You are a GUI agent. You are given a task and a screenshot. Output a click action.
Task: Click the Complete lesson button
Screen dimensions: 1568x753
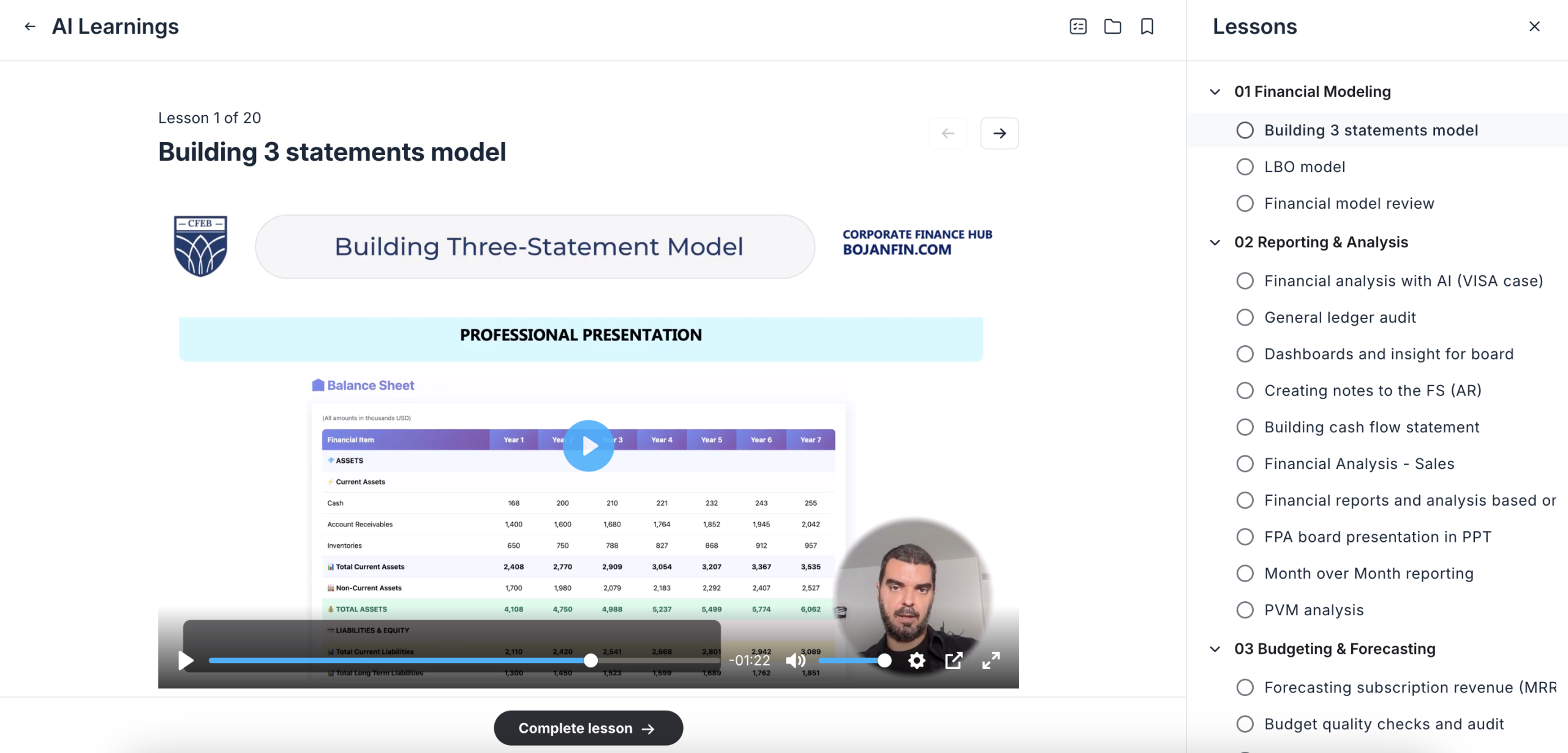coord(588,728)
